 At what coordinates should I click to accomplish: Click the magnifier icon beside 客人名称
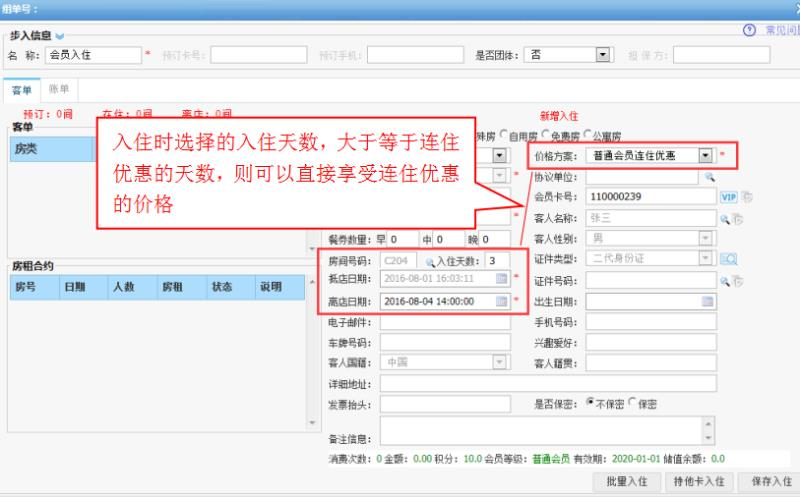pyautogui.click(x=724, y=219)
